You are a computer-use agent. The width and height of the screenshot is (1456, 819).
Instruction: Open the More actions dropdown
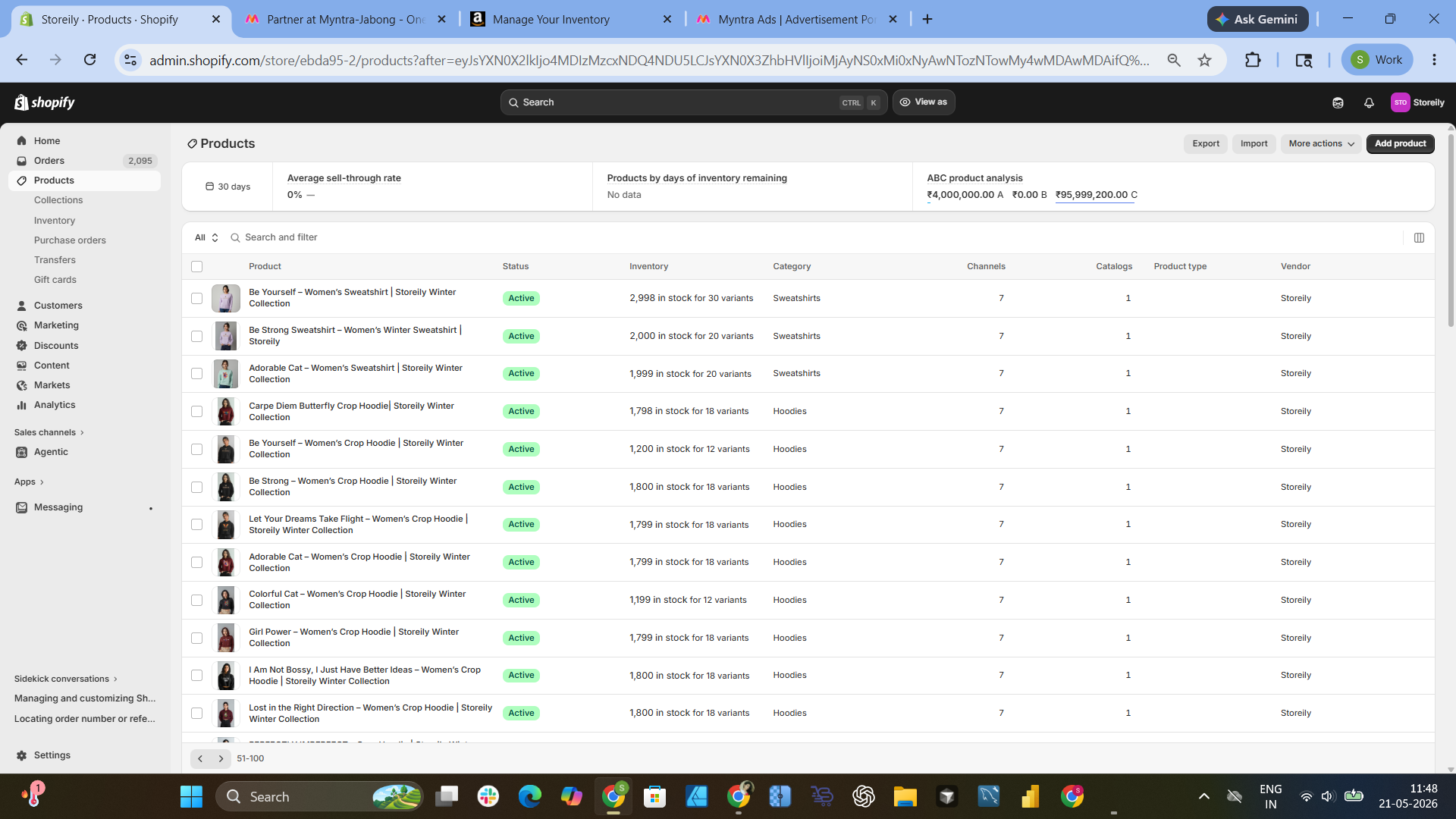point(1321,144)
